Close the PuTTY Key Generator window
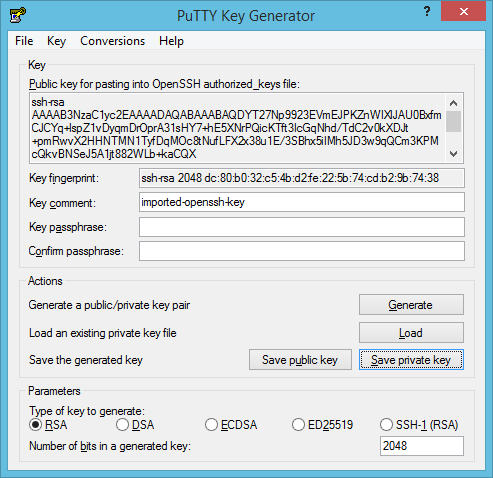Viewport: 493px width, 478px height. coord(463,12)
